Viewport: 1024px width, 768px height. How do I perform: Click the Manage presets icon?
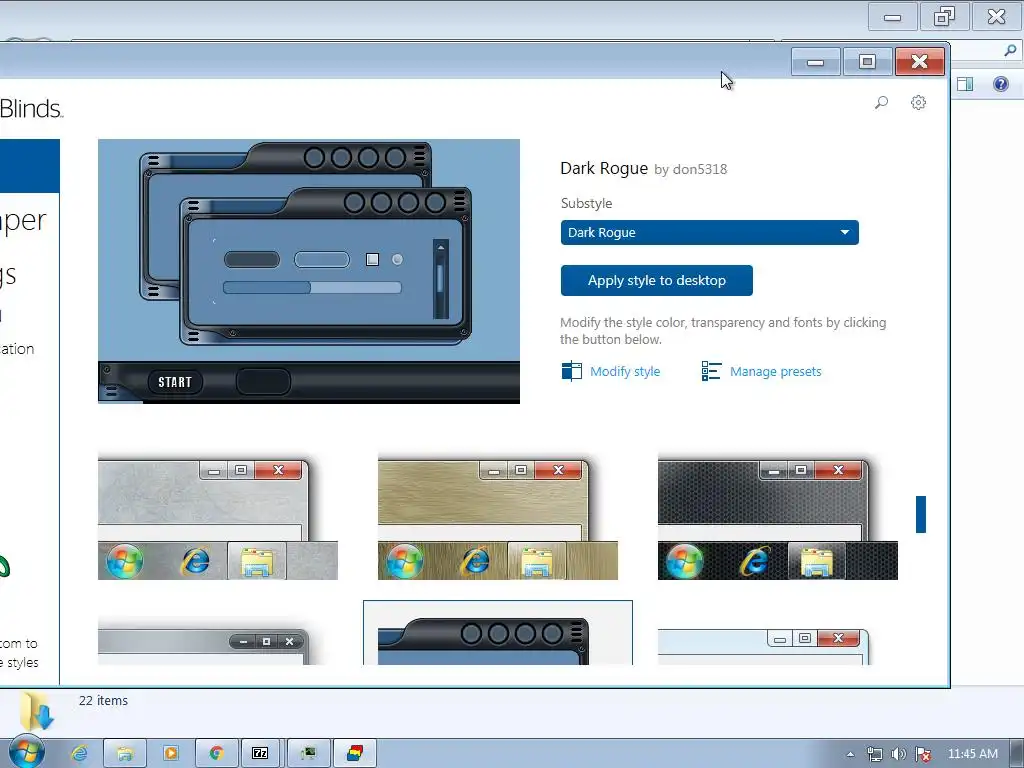tap(711, 371)
